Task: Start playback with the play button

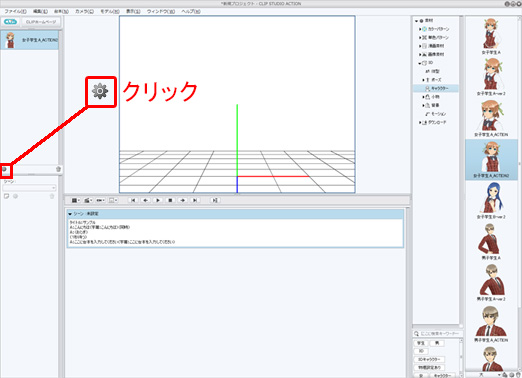Action: pyautogui.click(x=158, y=200)
